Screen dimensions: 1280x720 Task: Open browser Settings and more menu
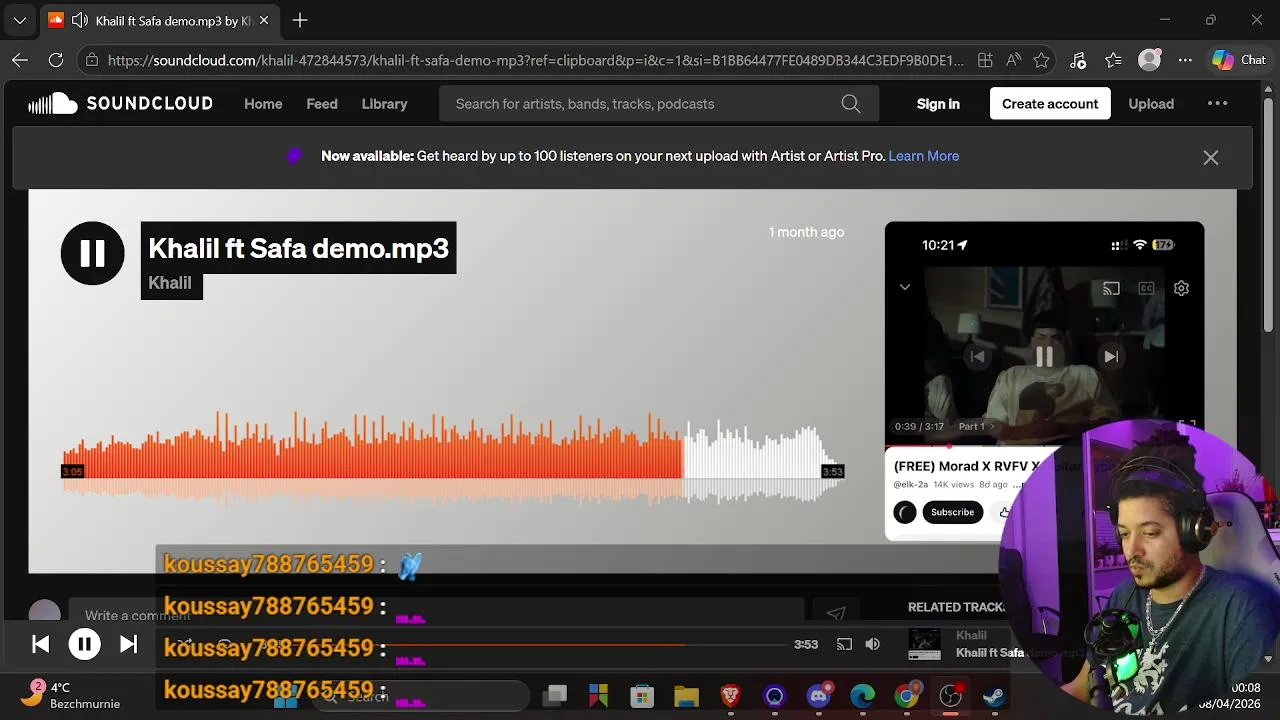click(1185, 60)
